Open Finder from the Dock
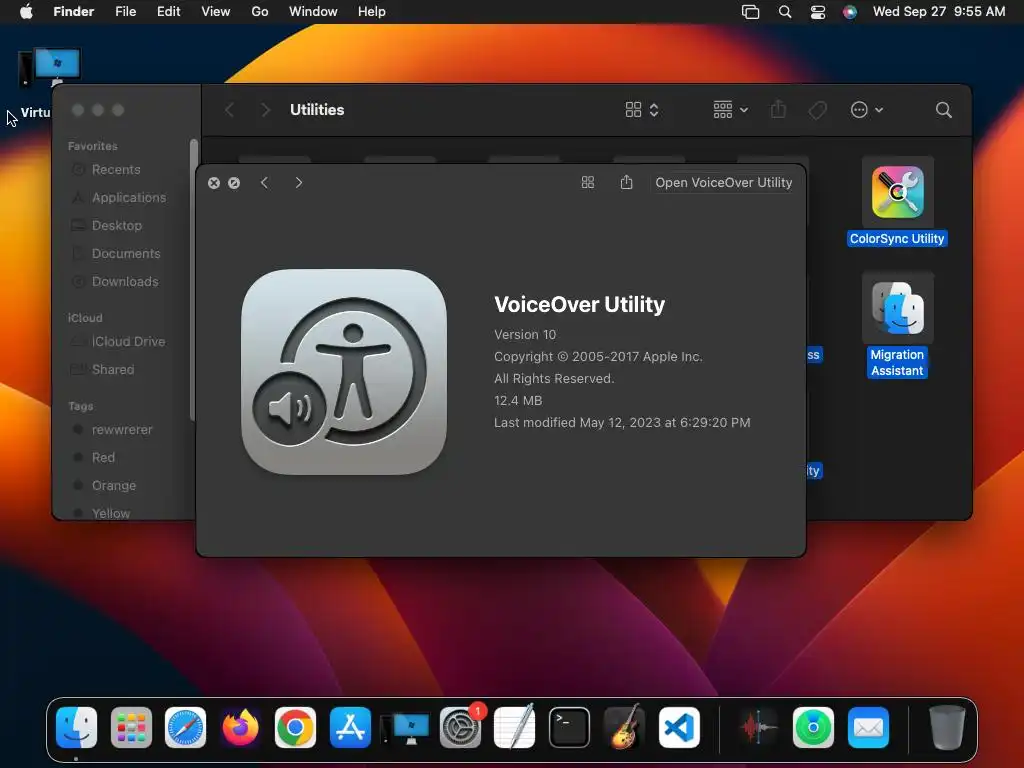 (76, 727)
